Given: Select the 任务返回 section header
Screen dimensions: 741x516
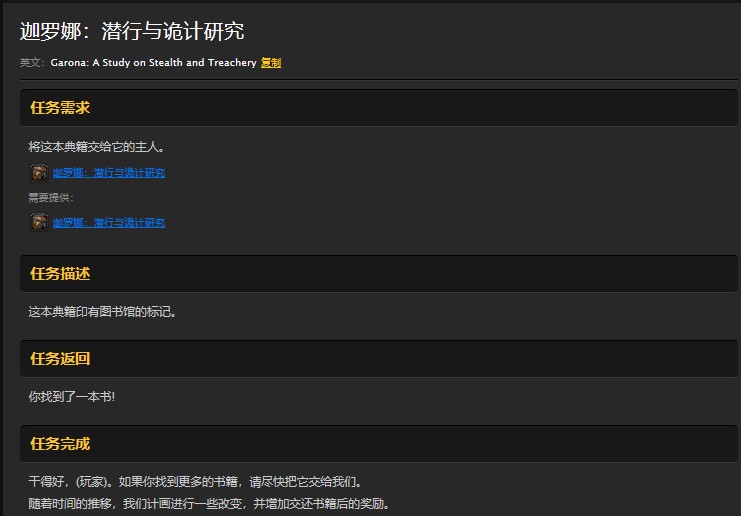Looking at the screenshot, I should (60, 359).
